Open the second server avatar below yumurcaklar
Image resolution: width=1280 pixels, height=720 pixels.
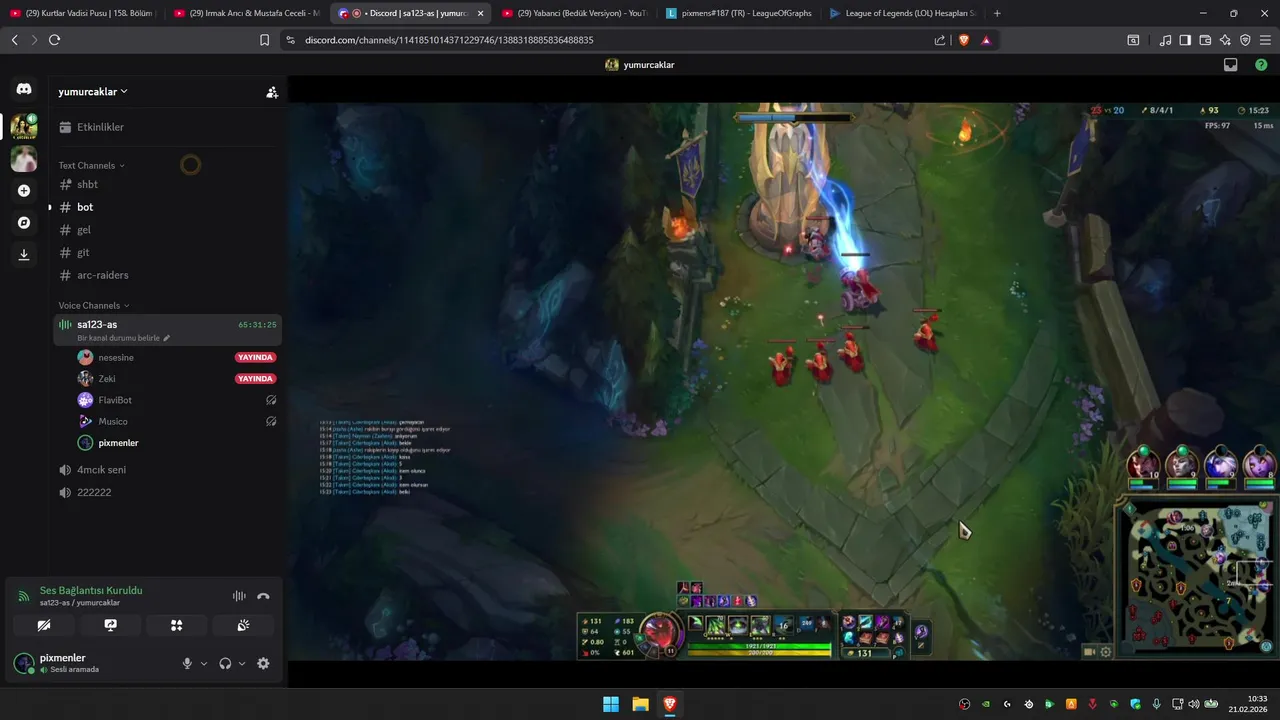click(x=24, y=158)
